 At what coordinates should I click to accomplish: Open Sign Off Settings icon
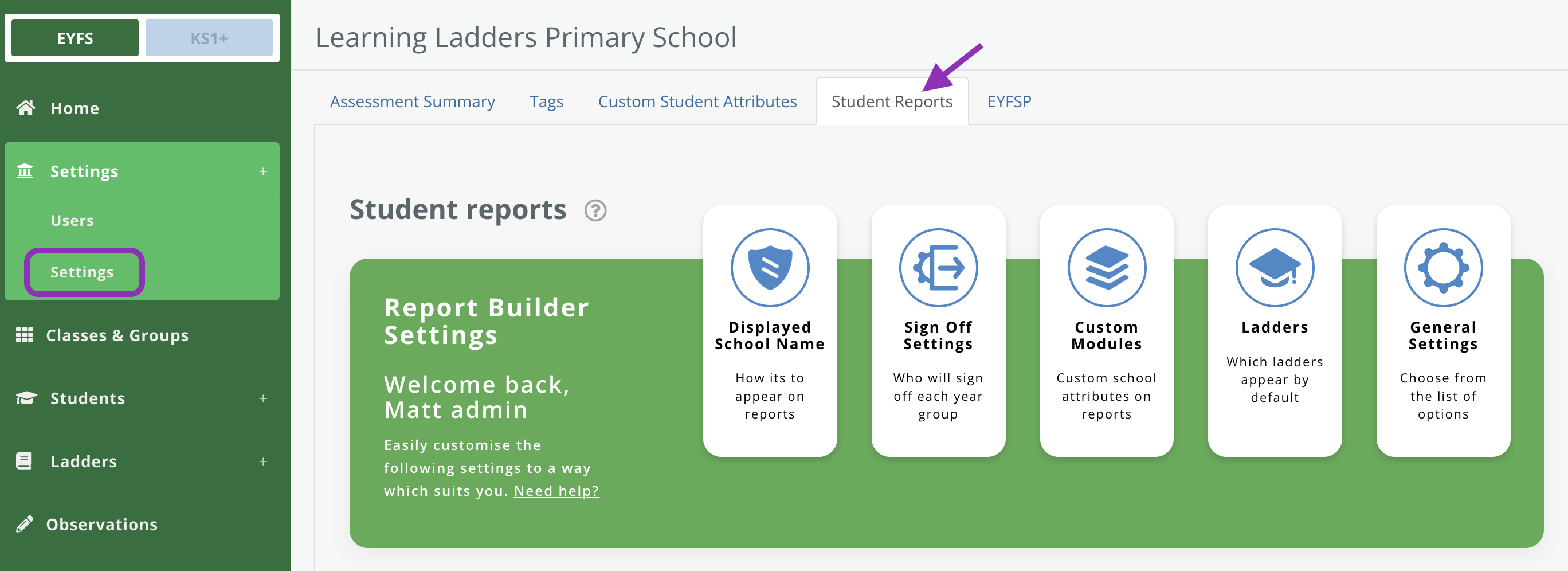(938, 268)
